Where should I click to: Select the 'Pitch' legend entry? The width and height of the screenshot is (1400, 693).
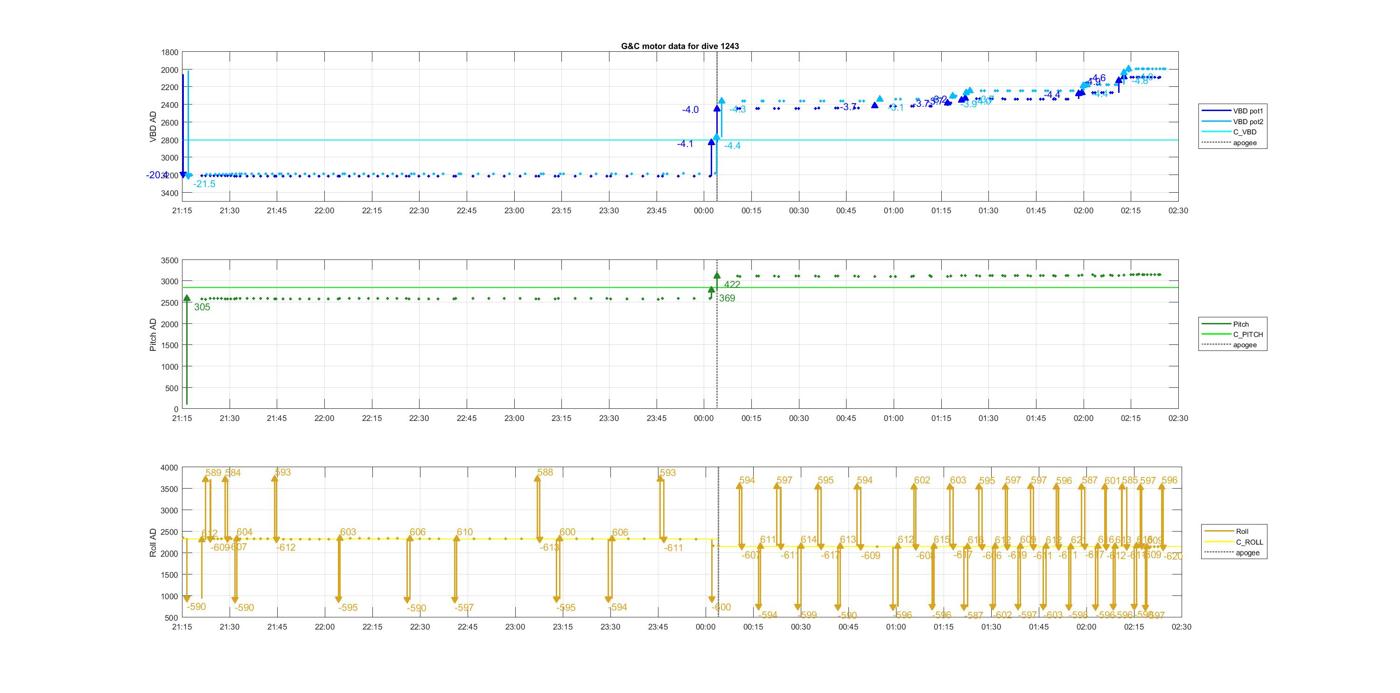coord(1241,324)
